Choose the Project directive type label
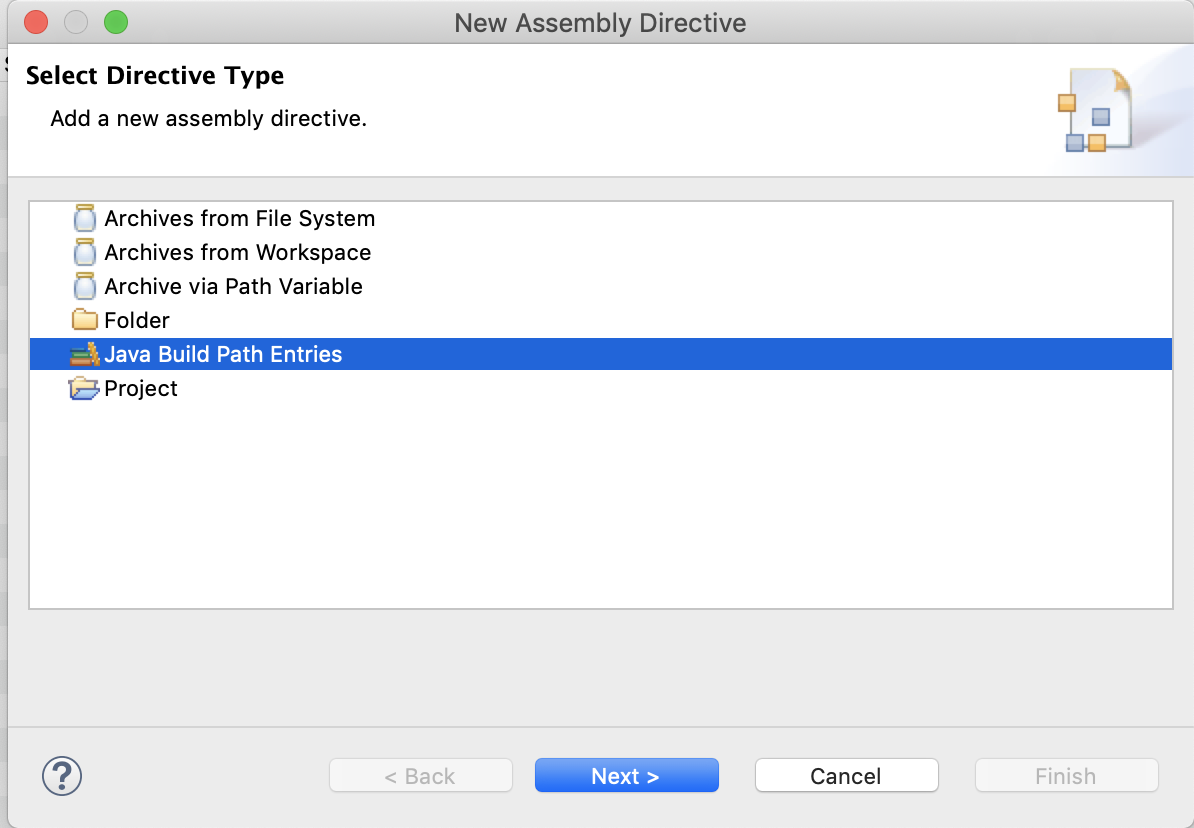1194x828 pixels. pos(141,389)
